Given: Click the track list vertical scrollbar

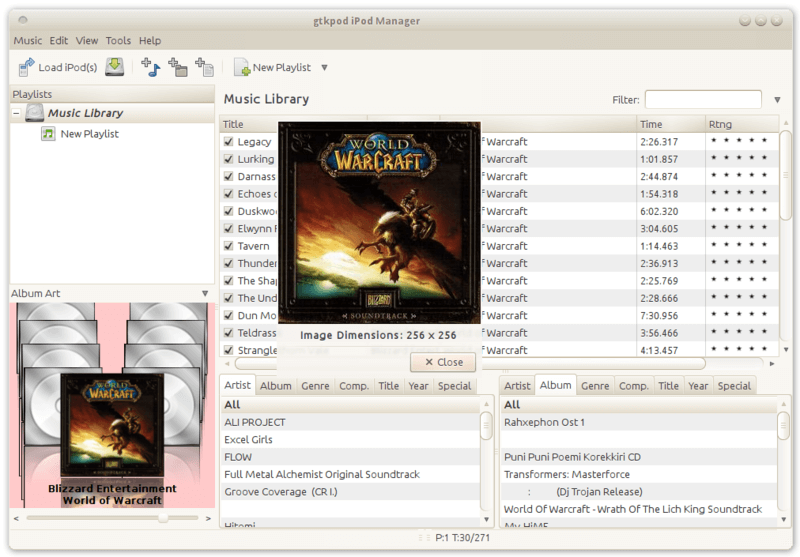Looking at the screenshot, I should [785, 174].
